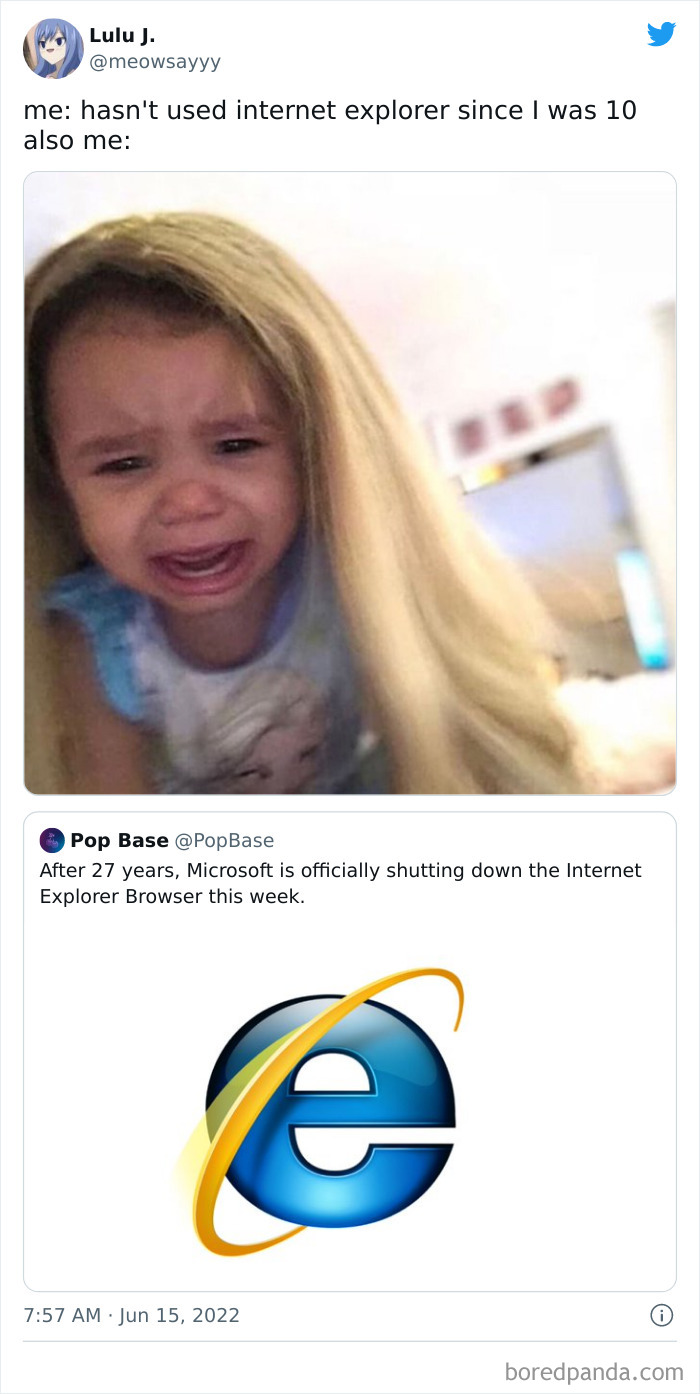Click the 'also me:' text line
Screen dimensions: 700x1394
(78, 141)
